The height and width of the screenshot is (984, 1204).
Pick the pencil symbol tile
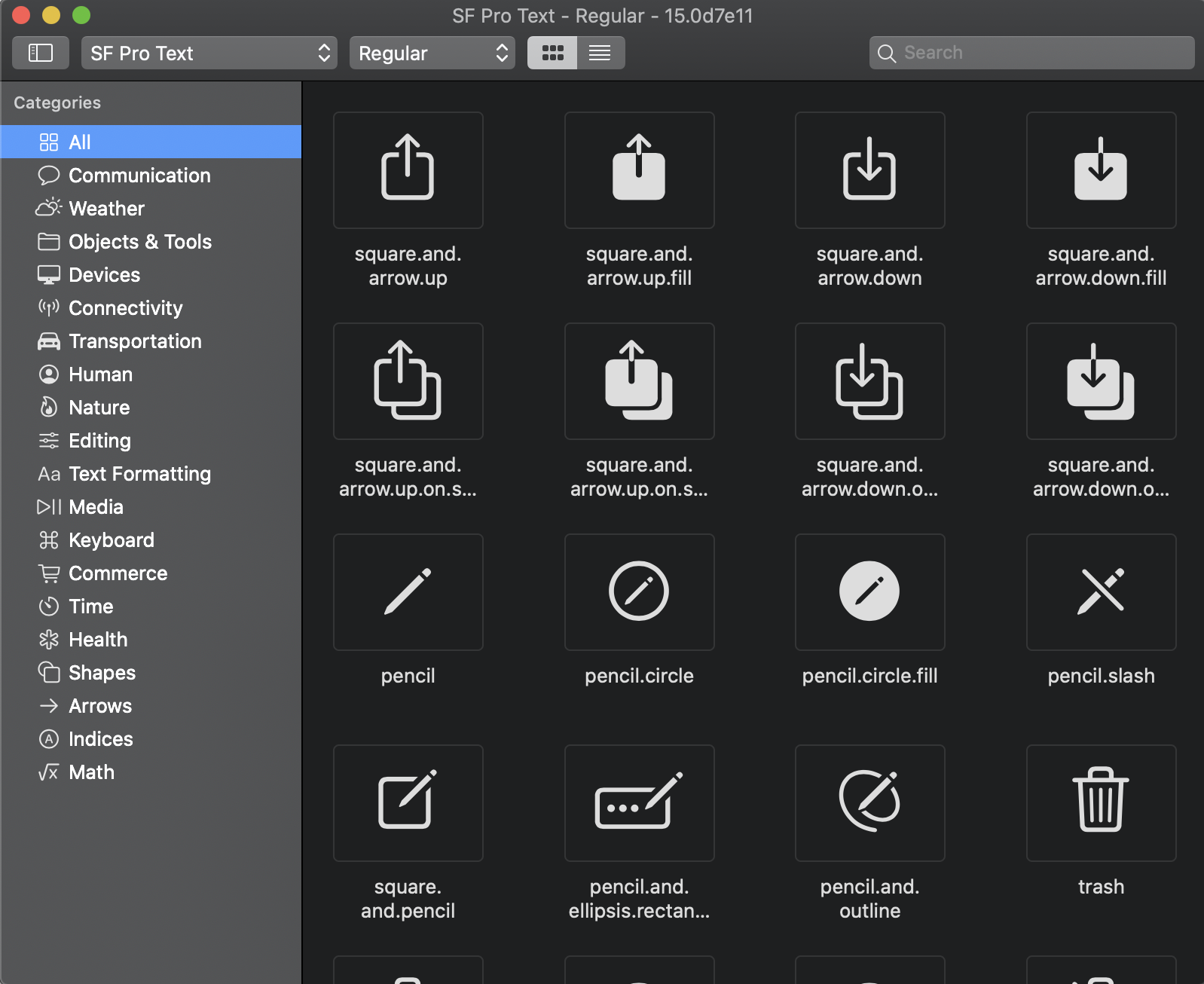coord(408,592)
